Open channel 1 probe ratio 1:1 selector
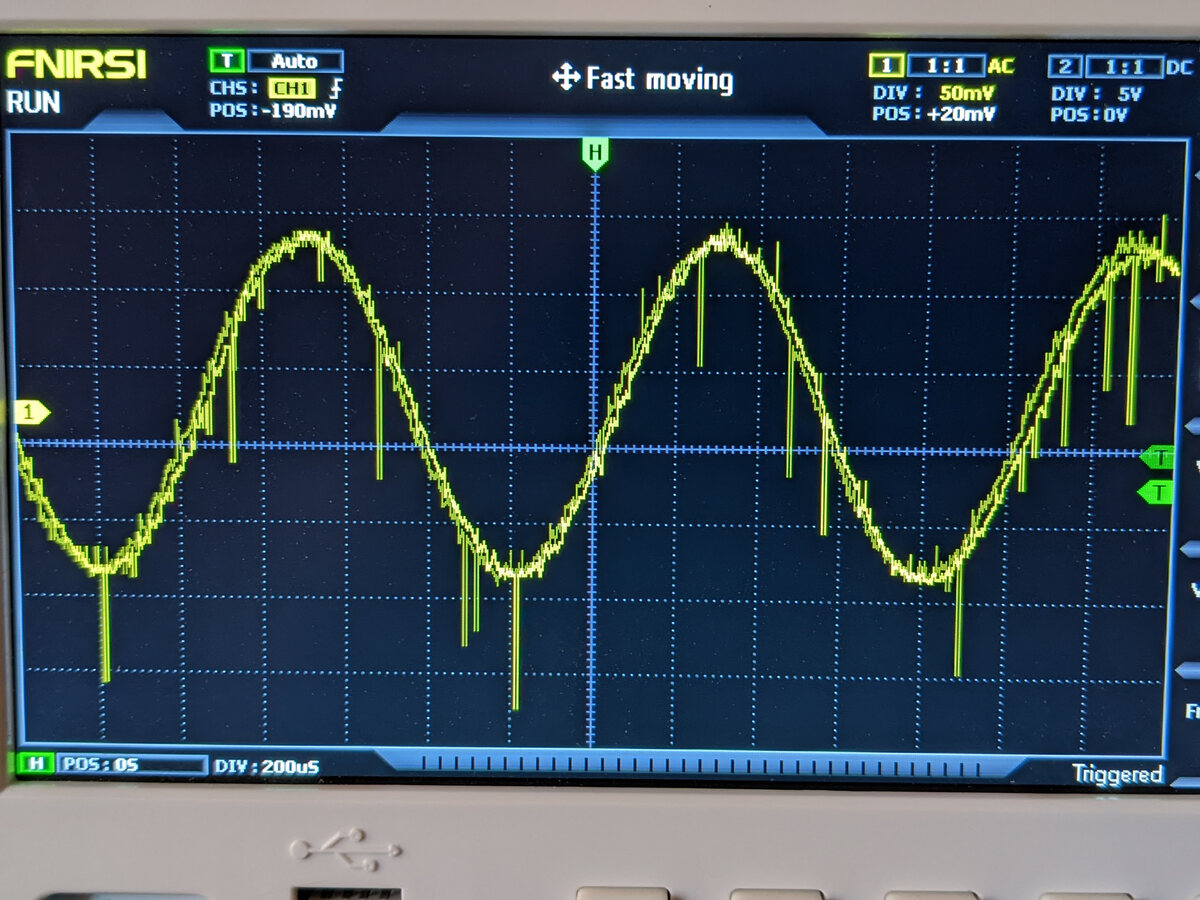The width and height of the screenshot is (1200, 900). point(945,67)
